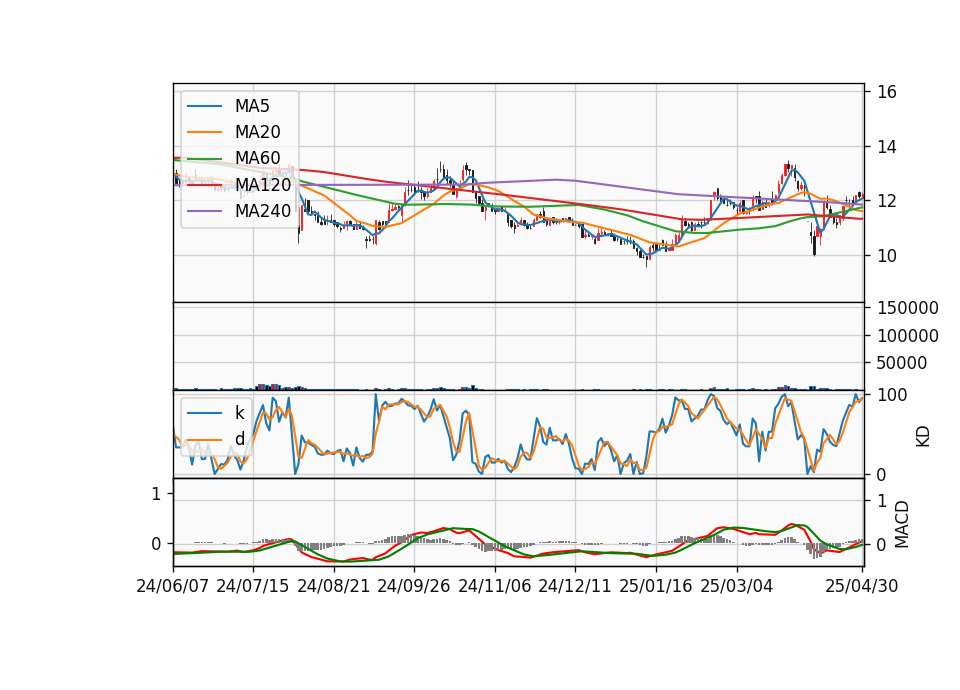The width and height of the screenshot is (960, 690).
Task: Click the MACD axis label
Action: pos(902,524)
